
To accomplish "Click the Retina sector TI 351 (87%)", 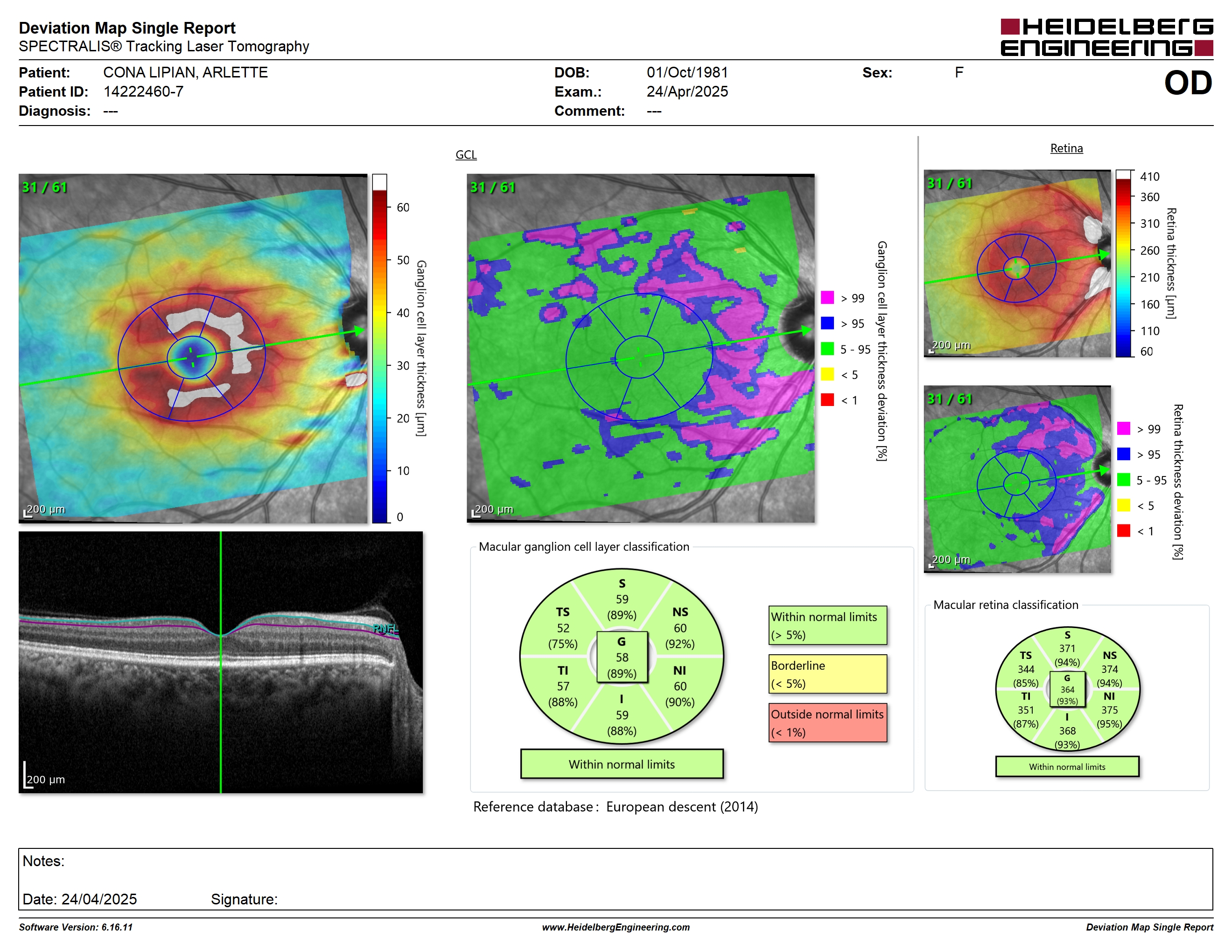I will [x=1026, y=710].
